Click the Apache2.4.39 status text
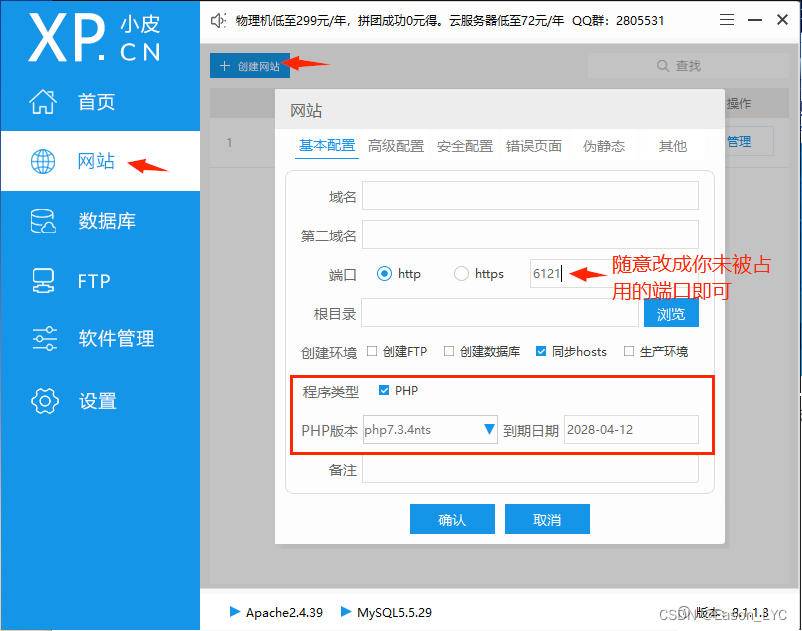The height and width of the screenshot is (631, 802). tap(284, 612)
